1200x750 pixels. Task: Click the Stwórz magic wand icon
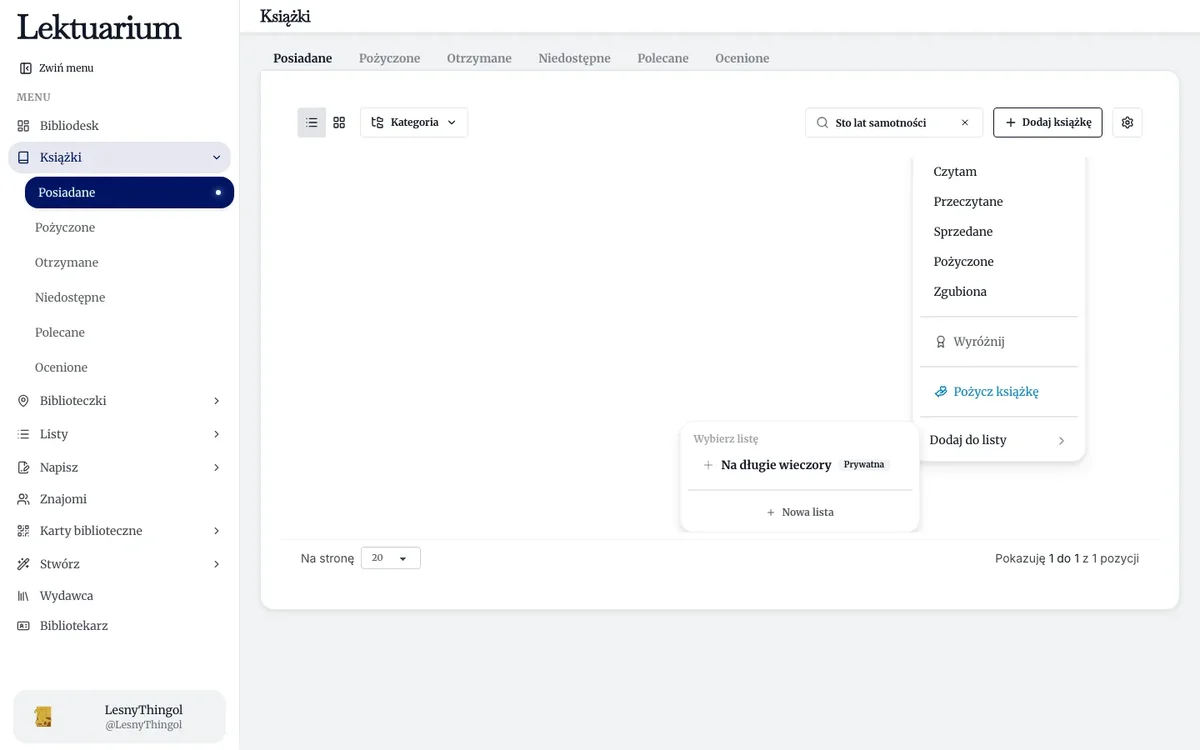click(24, 564)
